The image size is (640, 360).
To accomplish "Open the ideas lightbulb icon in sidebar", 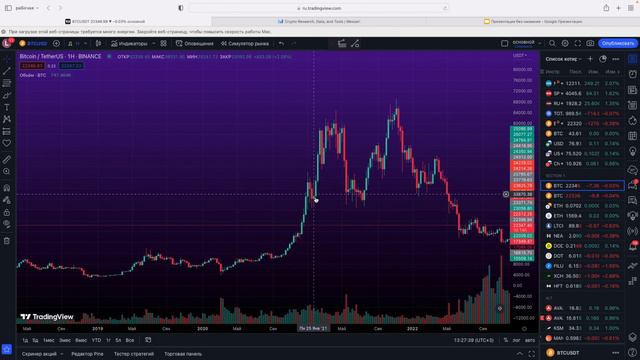I will [633, 151].
